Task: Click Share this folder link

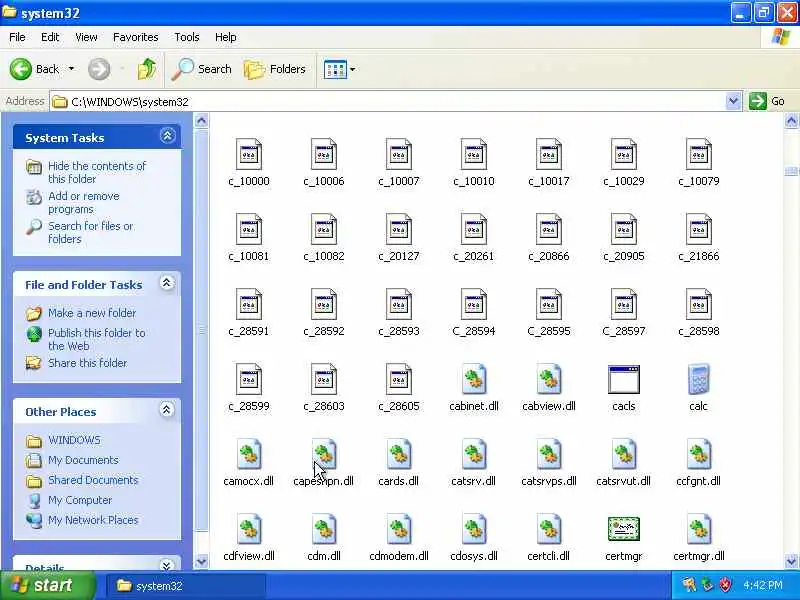Action: point(87,363)
